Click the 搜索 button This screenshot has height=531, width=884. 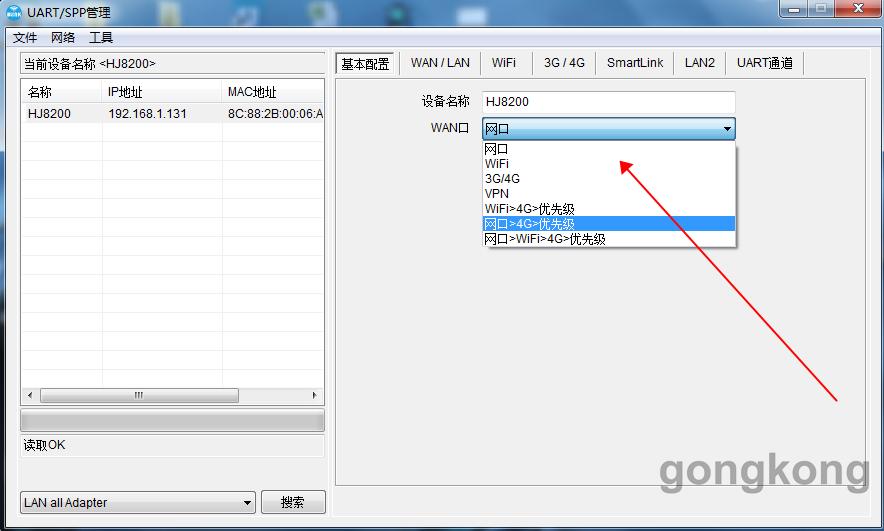pyautogui.click(x=293, y=502)
